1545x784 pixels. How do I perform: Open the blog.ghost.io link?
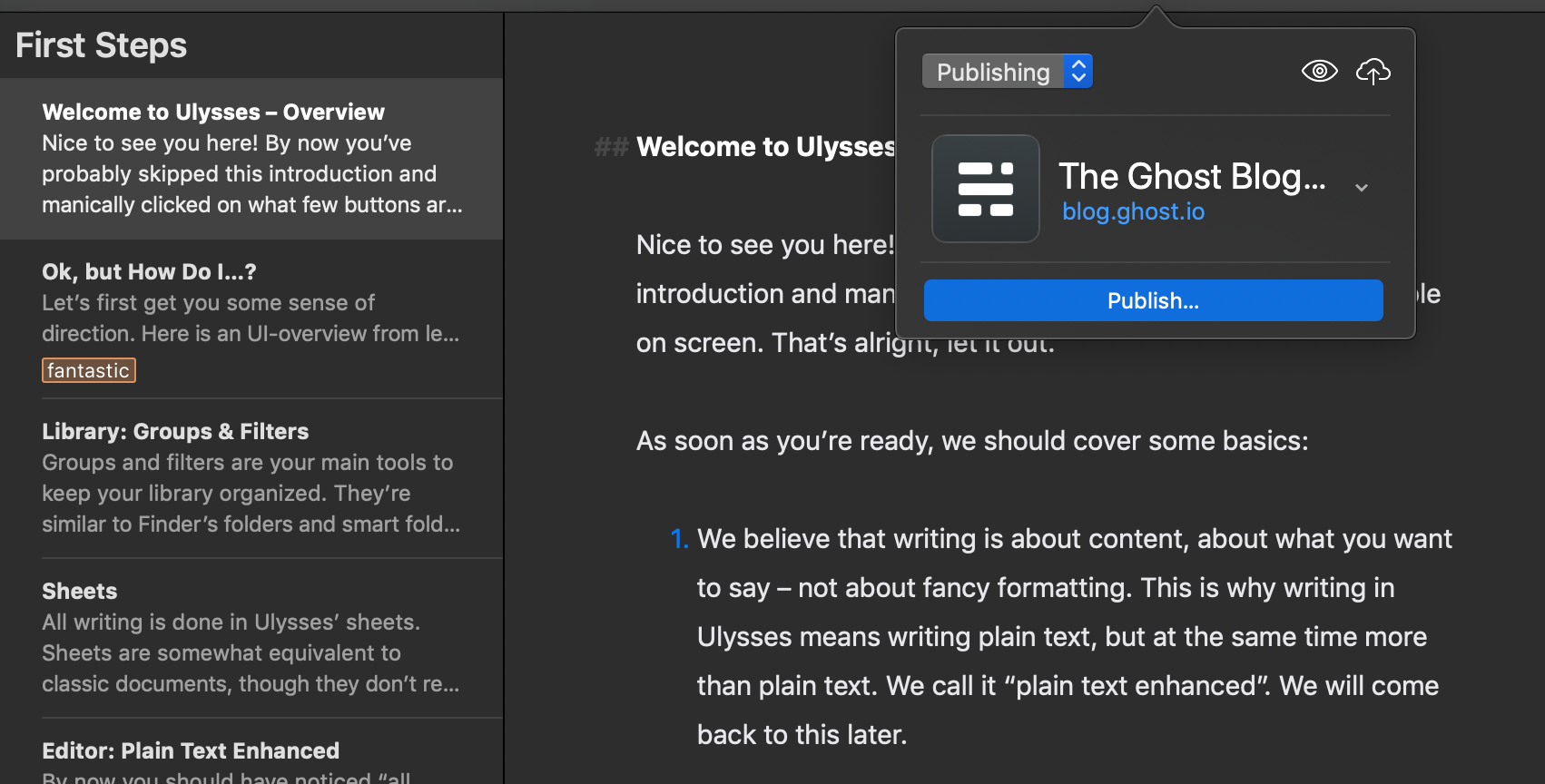1133,211
